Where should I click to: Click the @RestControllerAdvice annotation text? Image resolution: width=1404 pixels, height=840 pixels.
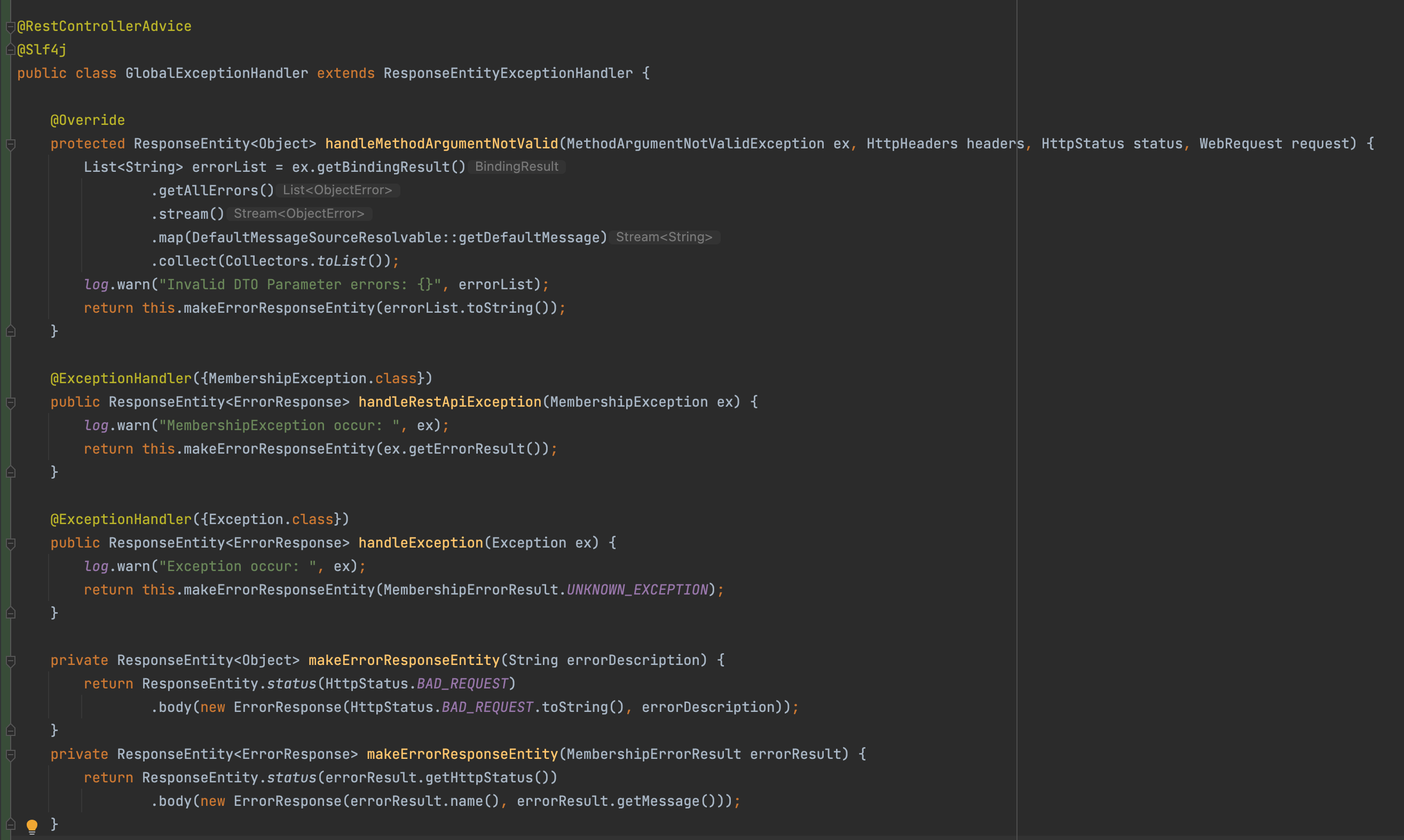tap(104, 27)
